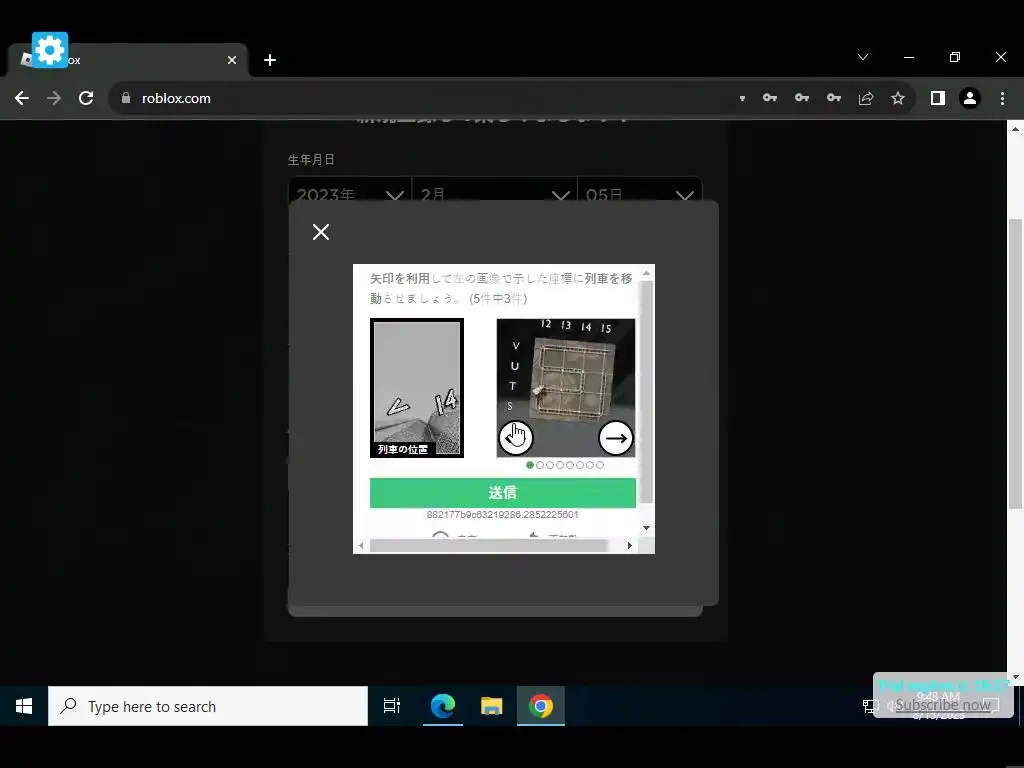Click the captcha scroll right arrow
Screen dimensions: 1024x768
(630, 545)
